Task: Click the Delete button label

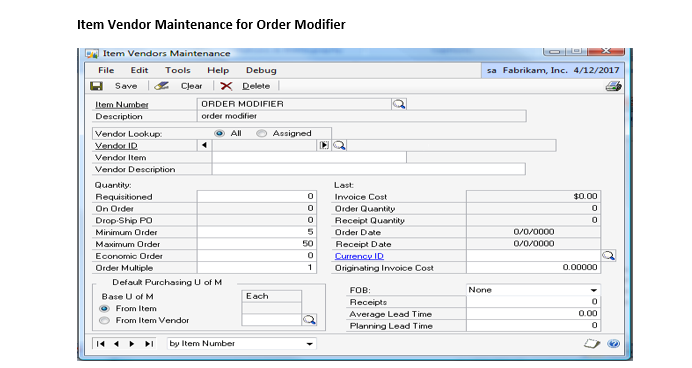Action: 256,86
